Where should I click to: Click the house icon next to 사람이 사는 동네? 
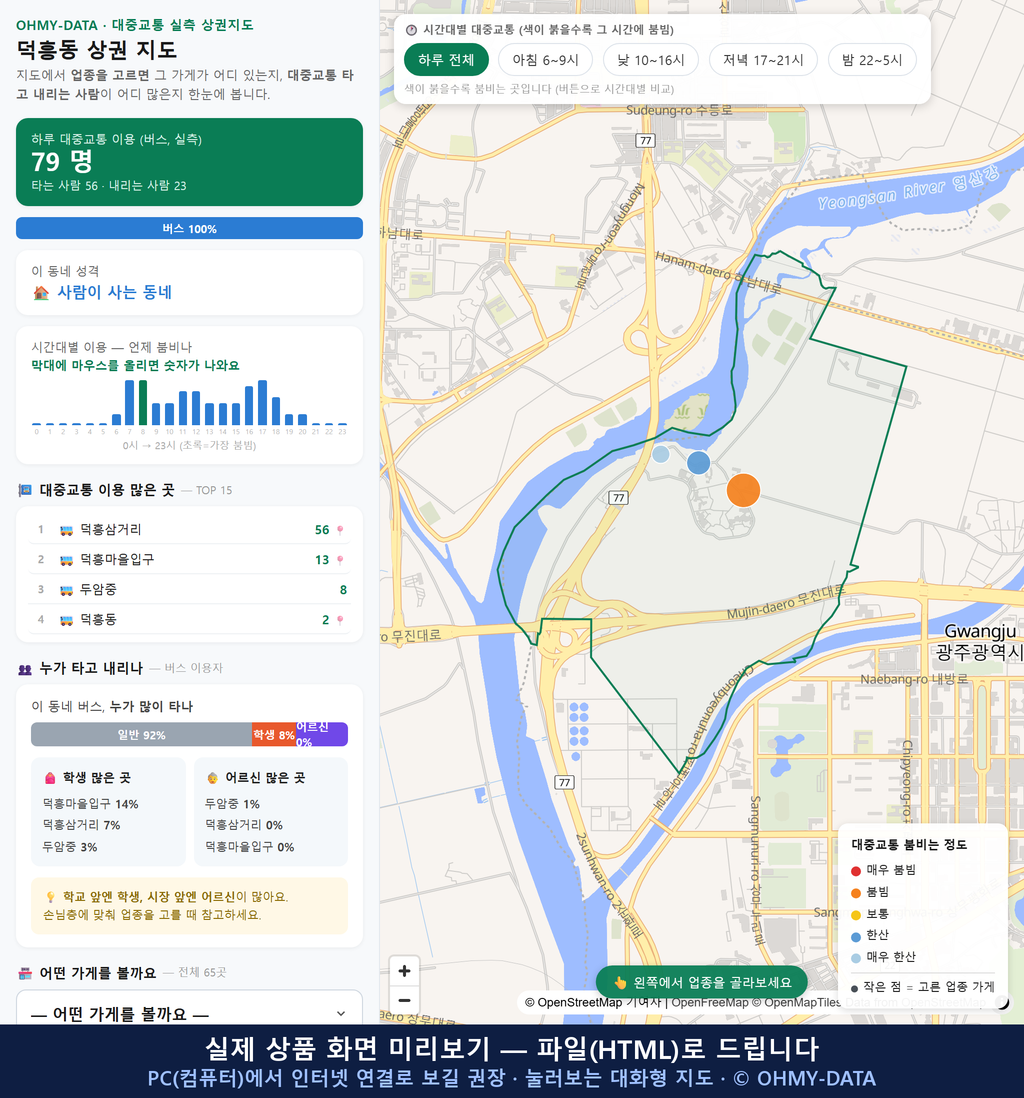41,293
